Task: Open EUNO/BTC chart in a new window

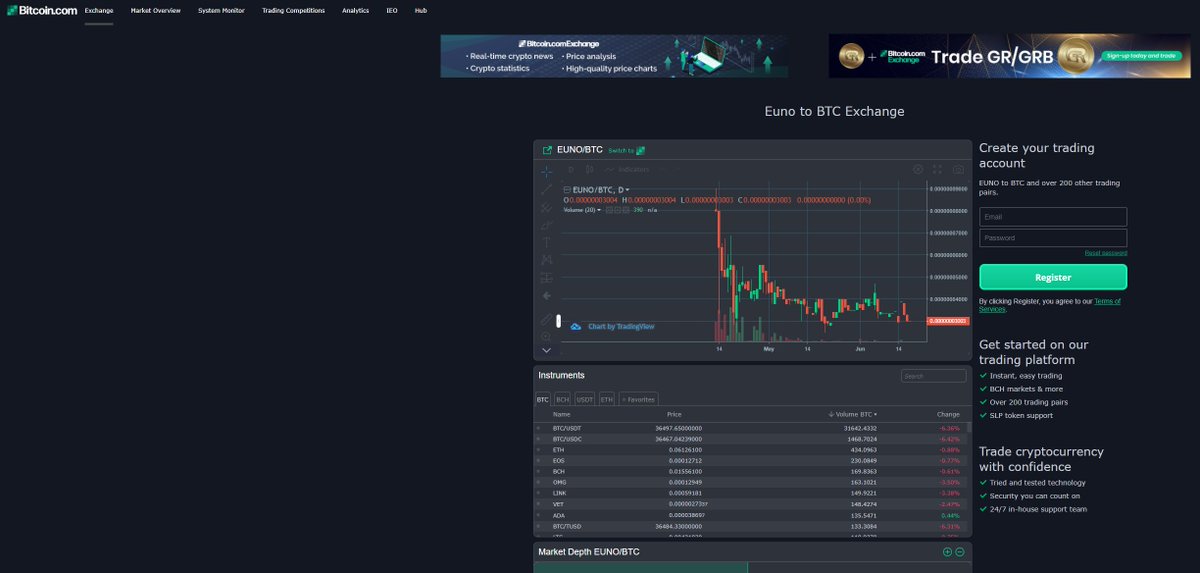Action: tap(547, 150)
